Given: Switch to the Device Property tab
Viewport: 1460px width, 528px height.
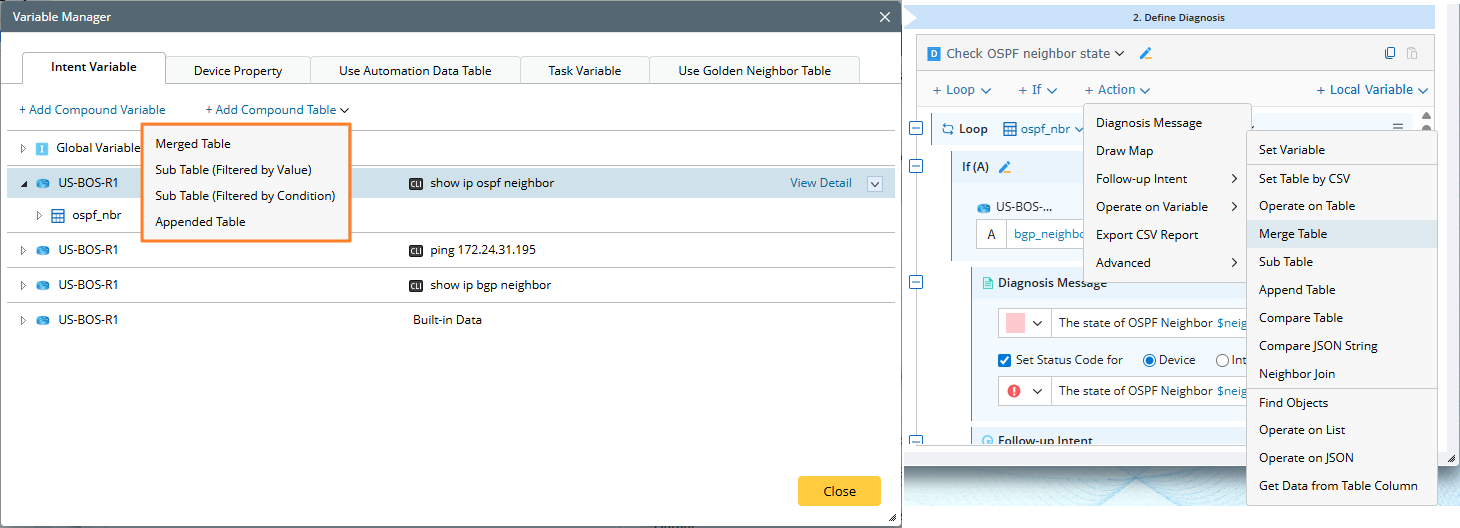Looking at the screenshot, I should (x=238, y=70).
